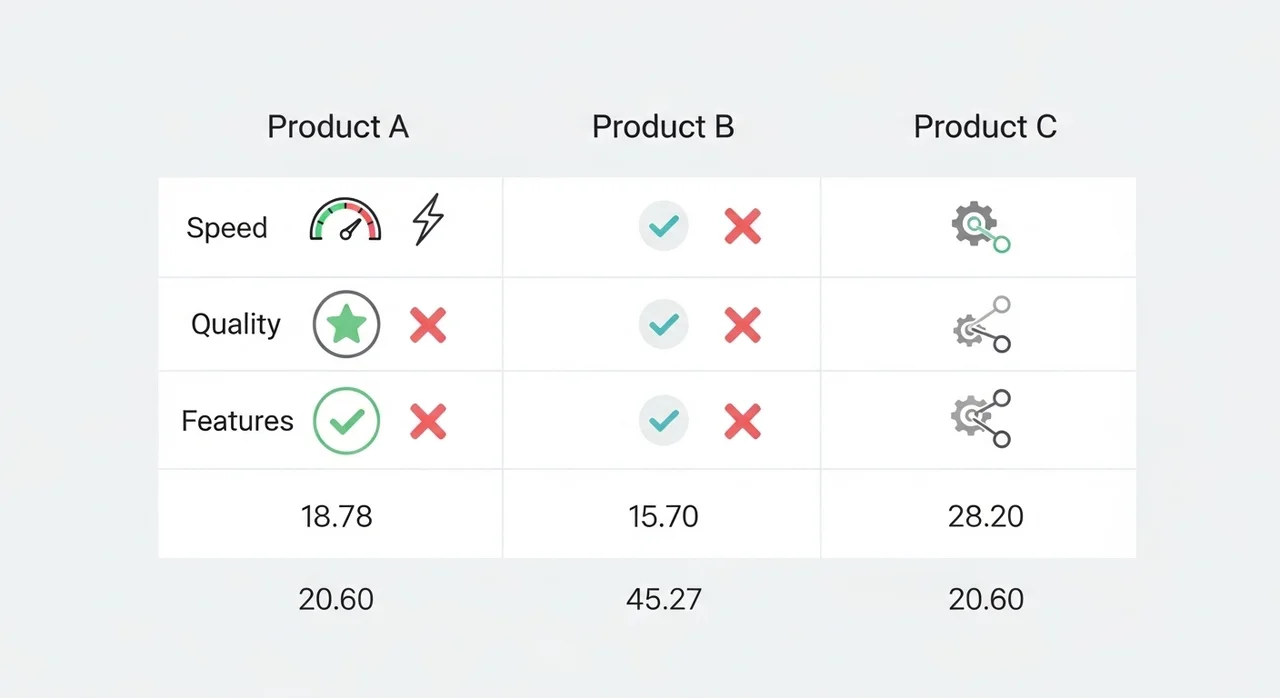Select the Product C column header
1280x698 pixels.
[x=985, y=127]
